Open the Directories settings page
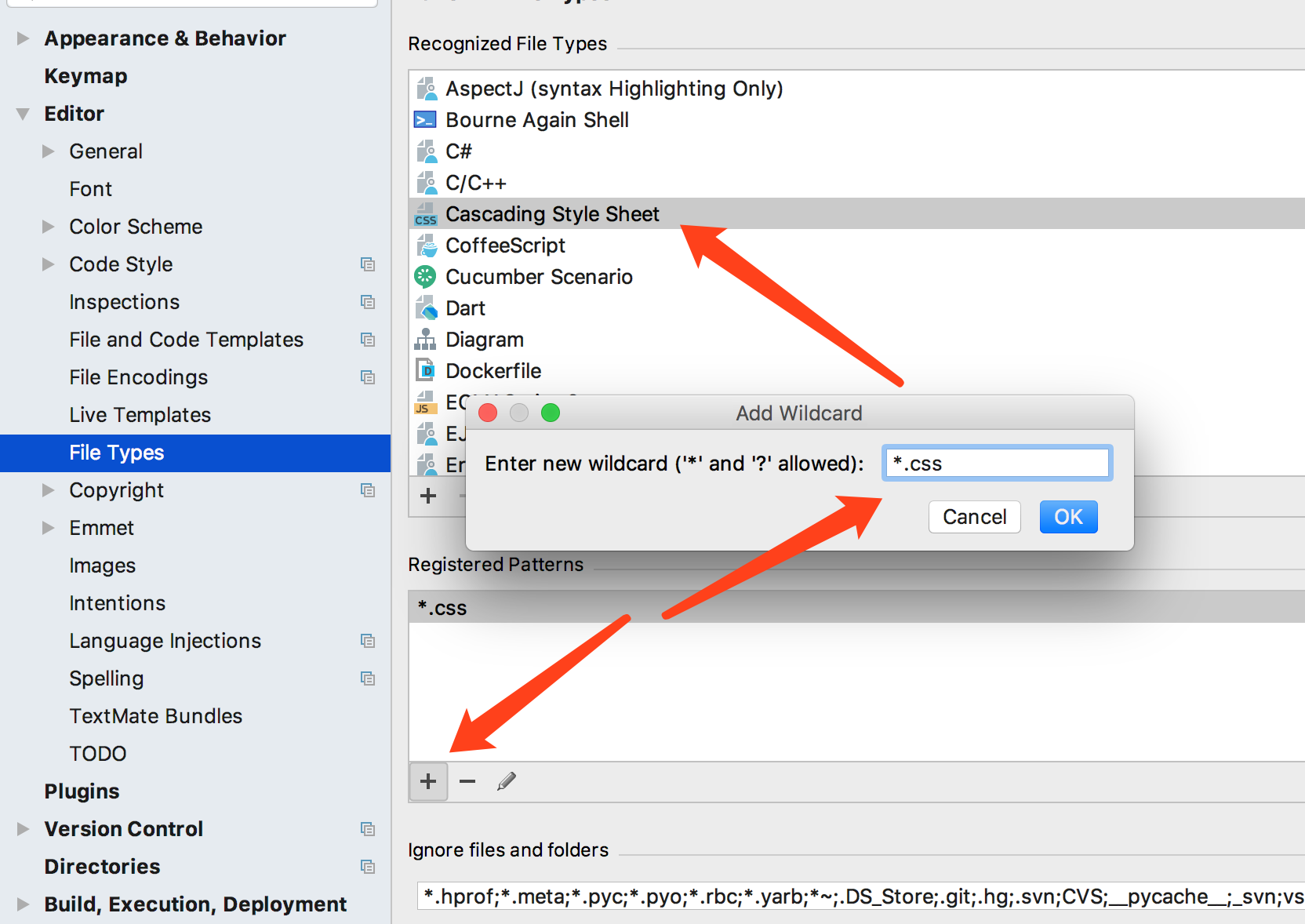Viewport: 1305px width, 924px height. [x=102, y=867]
